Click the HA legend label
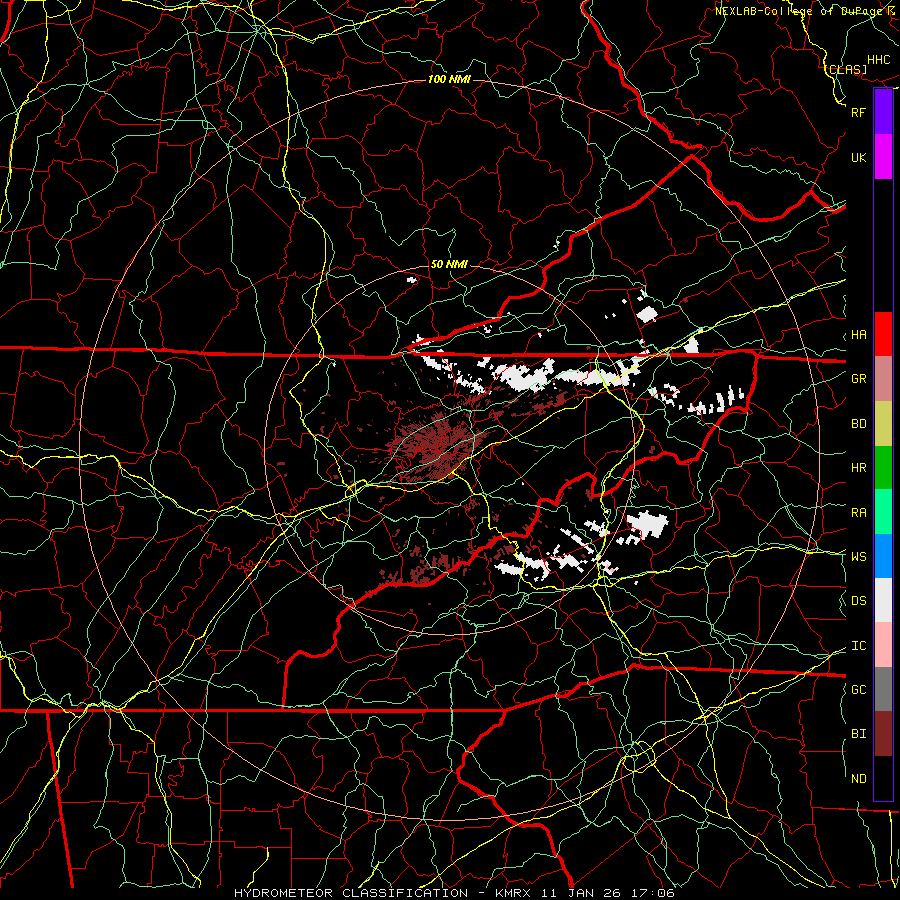The width and height of the screenshot is (900, 900). click(858, 335)
